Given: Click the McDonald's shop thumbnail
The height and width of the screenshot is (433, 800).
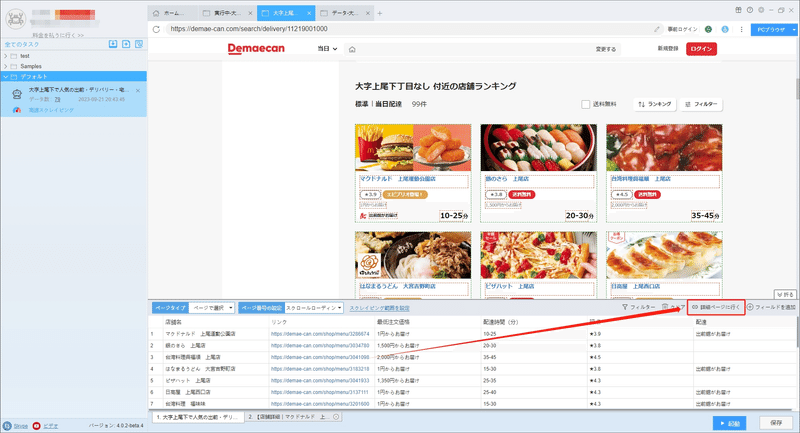Looking at the screenshot, I should click(413, 147).
